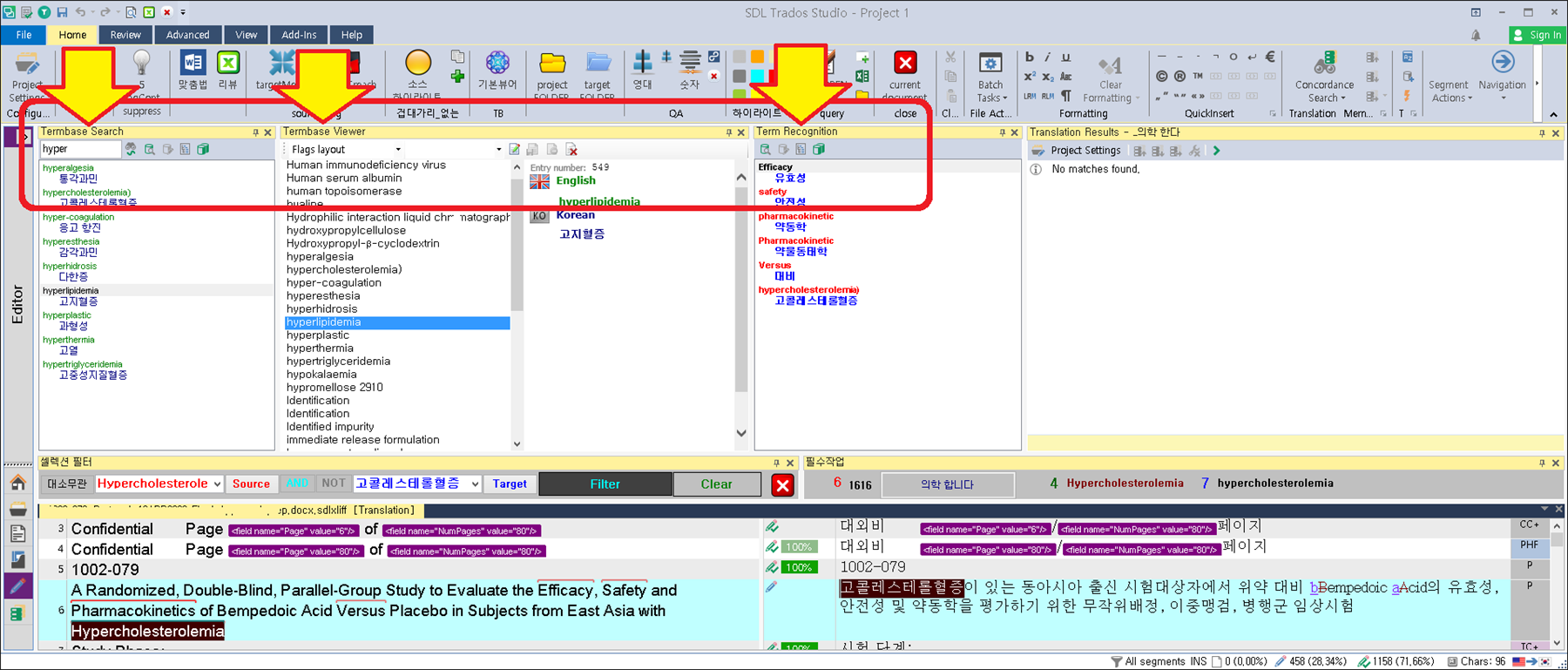Viewport: 1568px width, 670px height.
Task: Open the Add-Ins ribbon tab
Action: pyautogui.click(x=299, y=35)
